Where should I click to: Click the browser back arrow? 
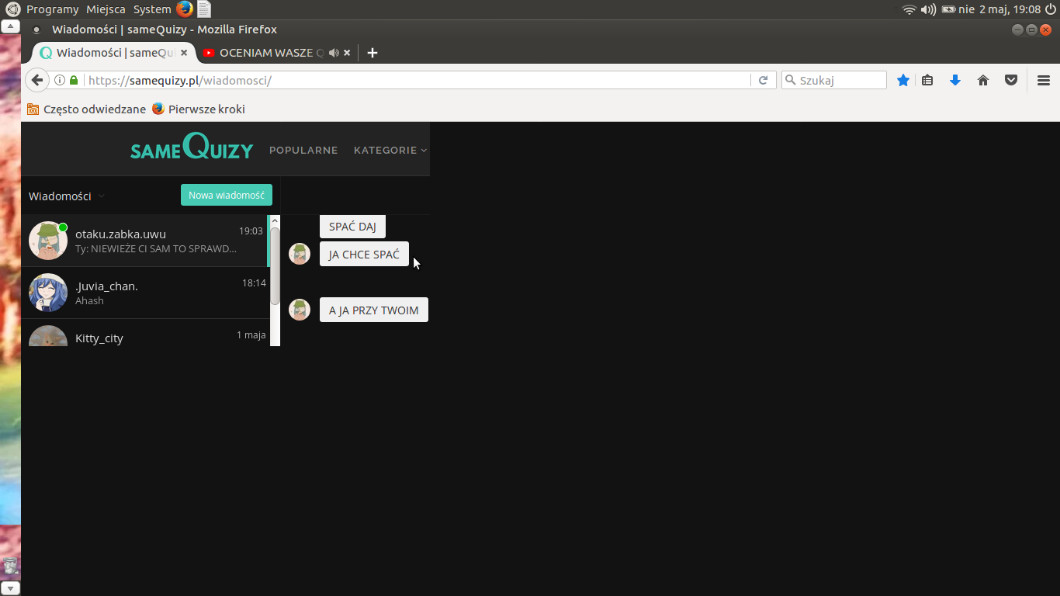tap(37, 80)
